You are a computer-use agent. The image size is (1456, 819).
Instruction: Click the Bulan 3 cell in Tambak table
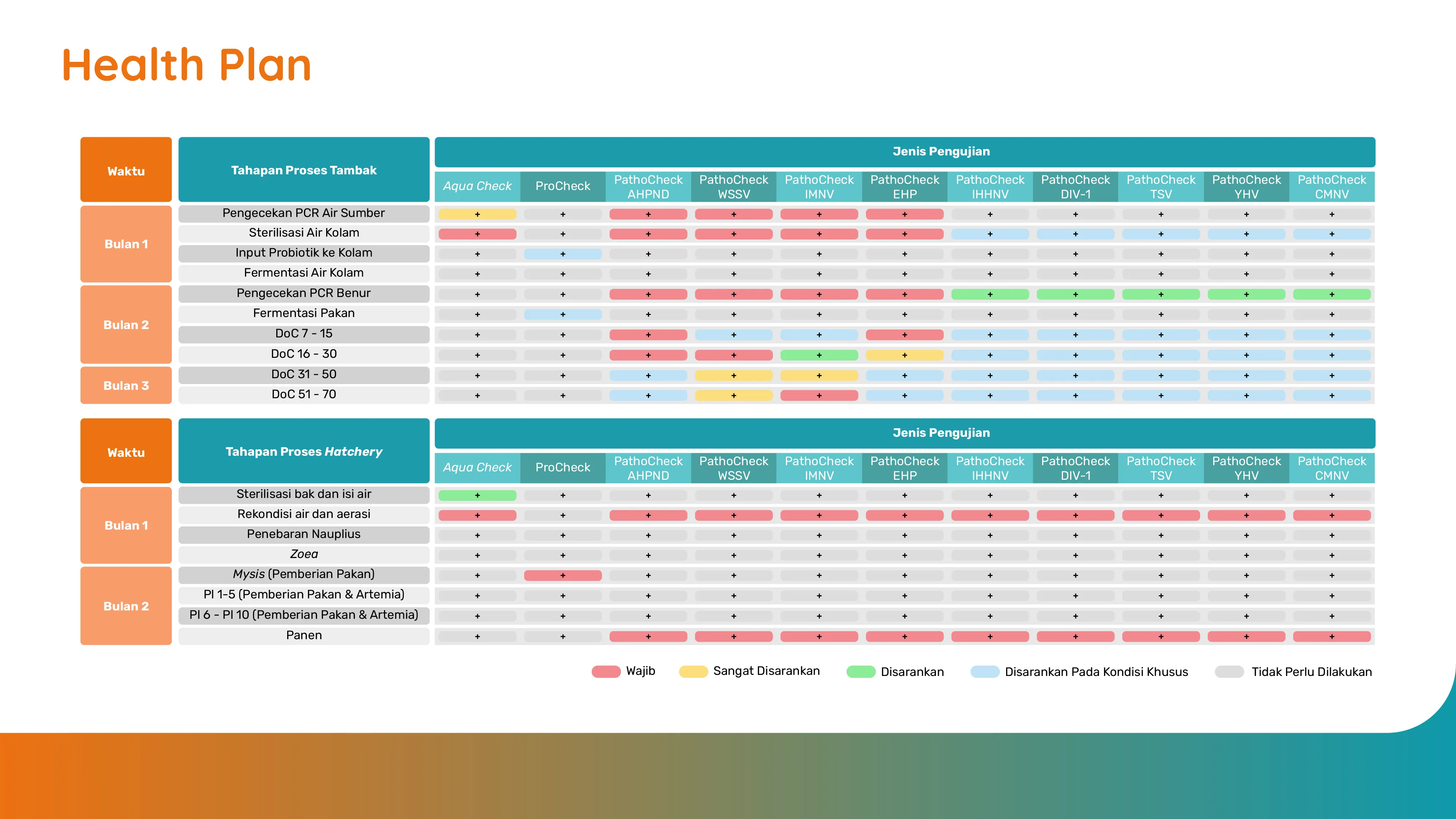tap(126, 385)
